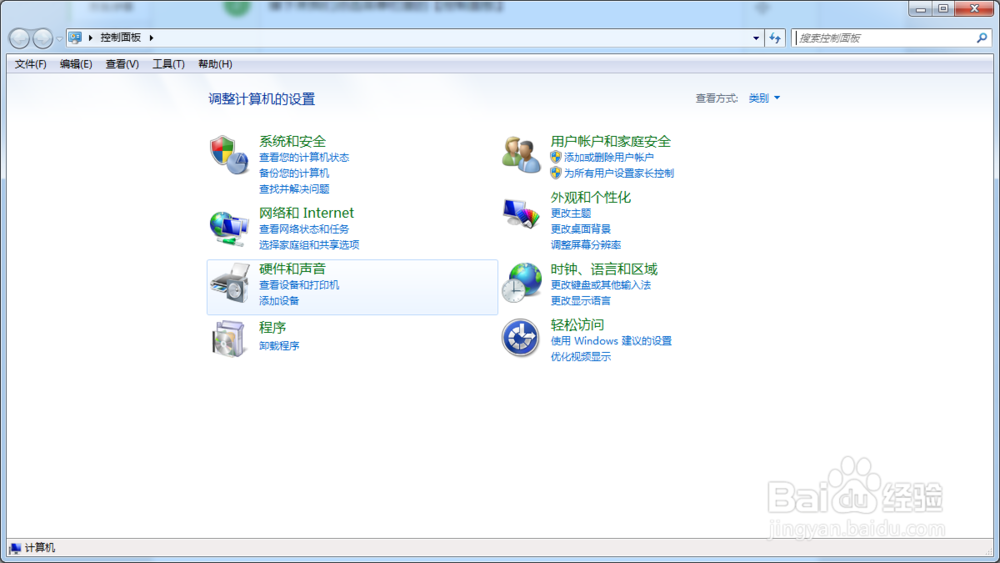
Task: Click 备份您的计算机 link
Action: [294, 173]
